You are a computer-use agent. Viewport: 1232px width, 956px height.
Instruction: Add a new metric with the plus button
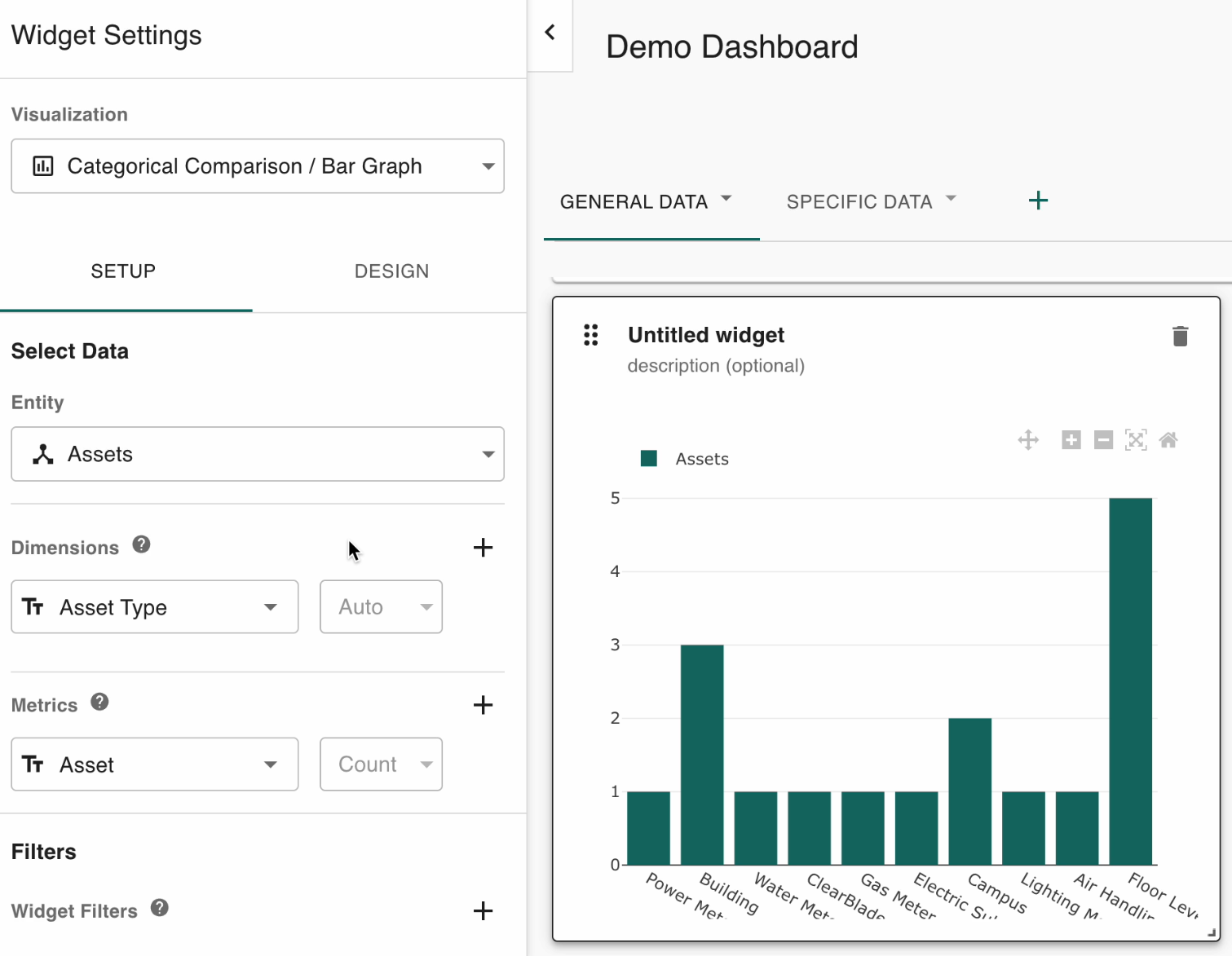click(x=483, y=704)
